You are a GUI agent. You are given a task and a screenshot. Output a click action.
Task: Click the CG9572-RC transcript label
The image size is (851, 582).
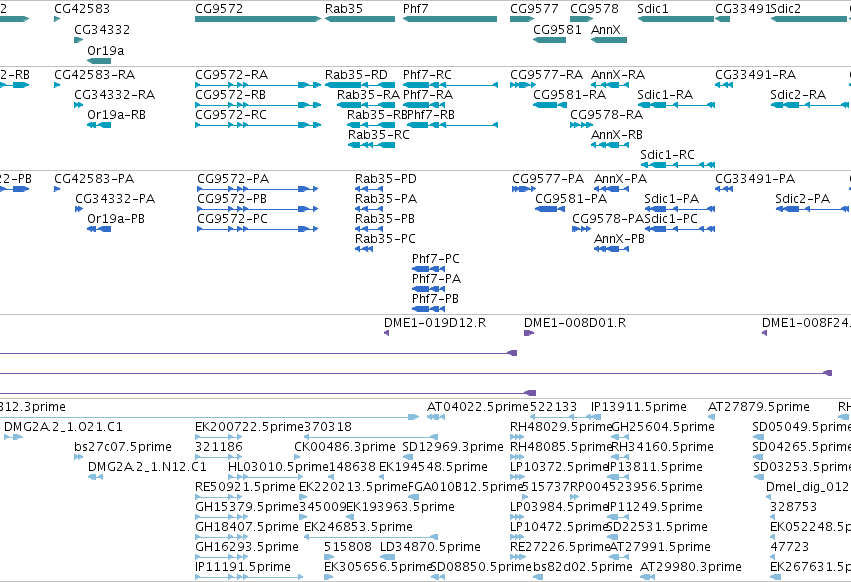click(231, 115)
